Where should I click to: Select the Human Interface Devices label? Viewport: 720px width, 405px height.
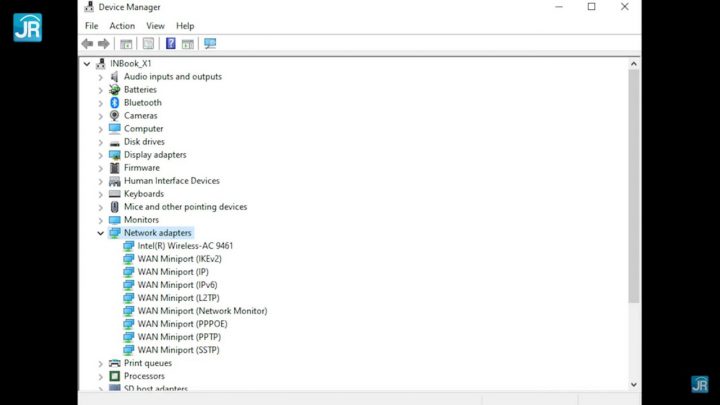pyautogui.click(x=172, y=181)
